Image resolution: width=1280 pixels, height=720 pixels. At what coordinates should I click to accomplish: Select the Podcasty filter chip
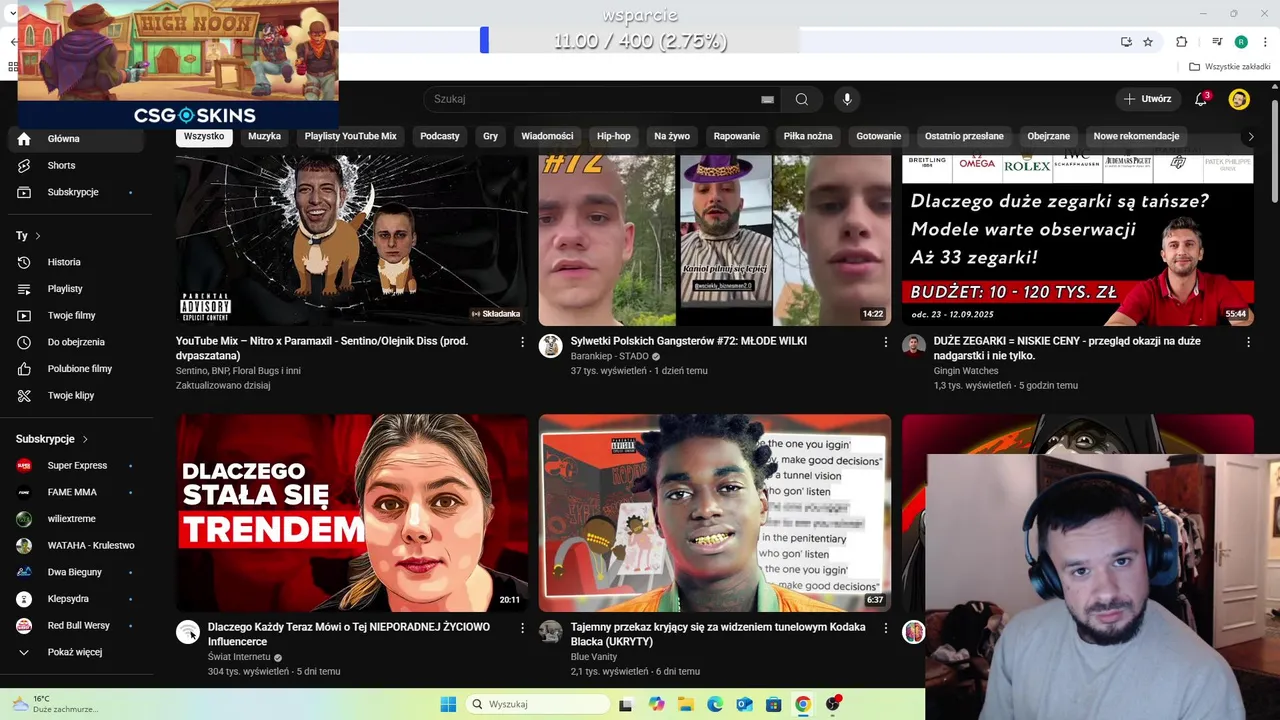pyautogui.click(x=440, y=136)
